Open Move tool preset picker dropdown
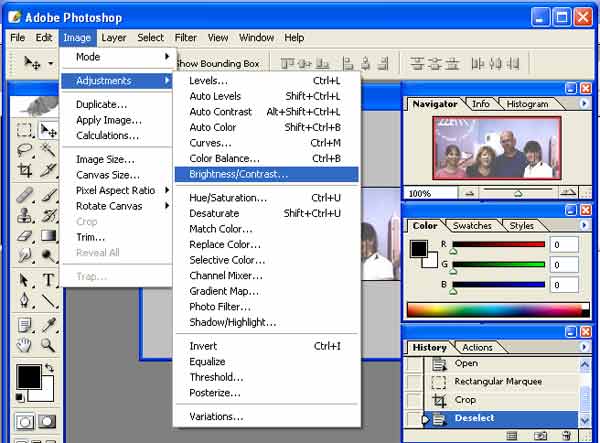 tap(51, 63)
